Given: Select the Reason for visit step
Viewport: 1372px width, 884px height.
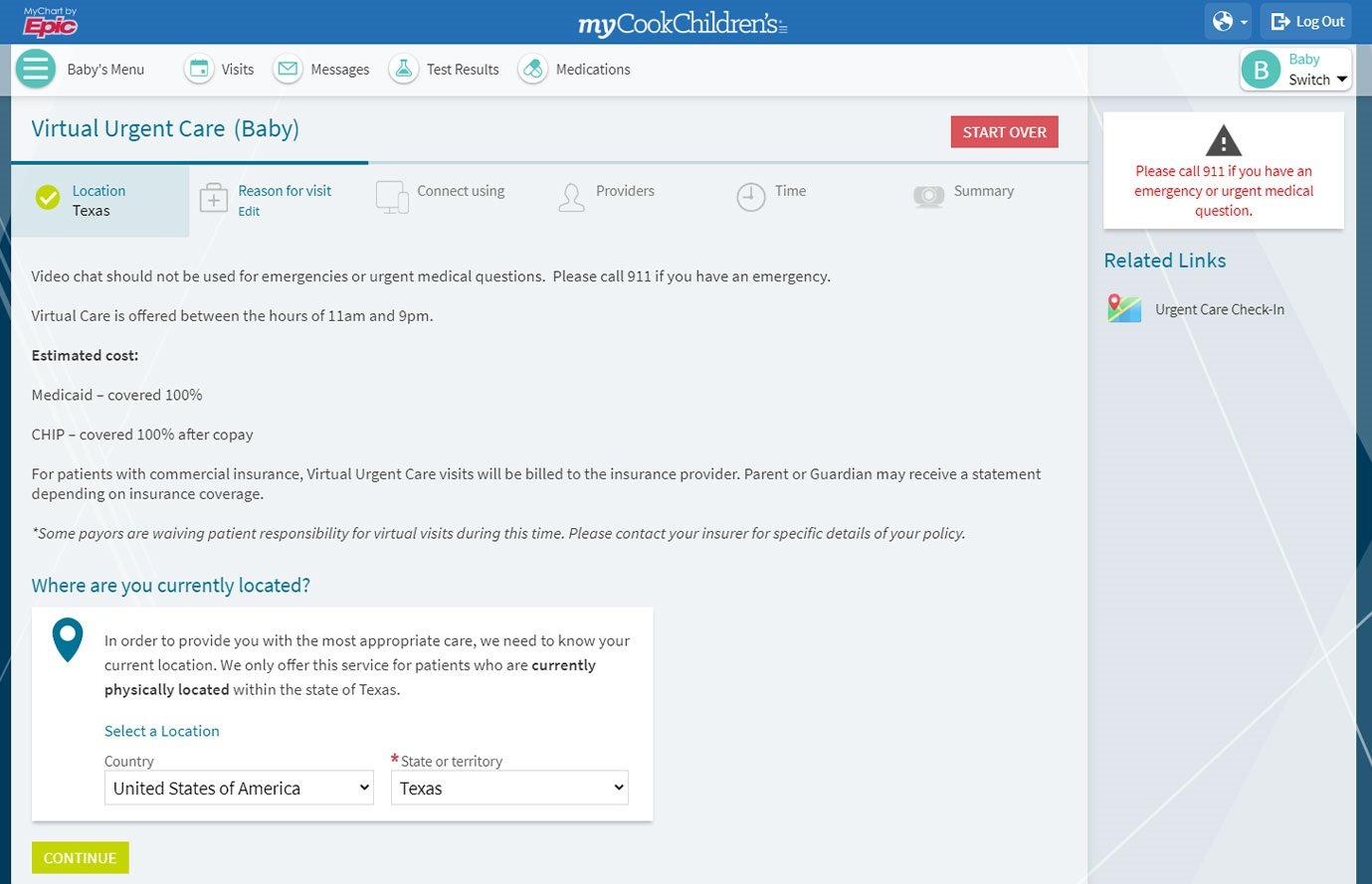Looking at the screenshot, I should (285, 191).
